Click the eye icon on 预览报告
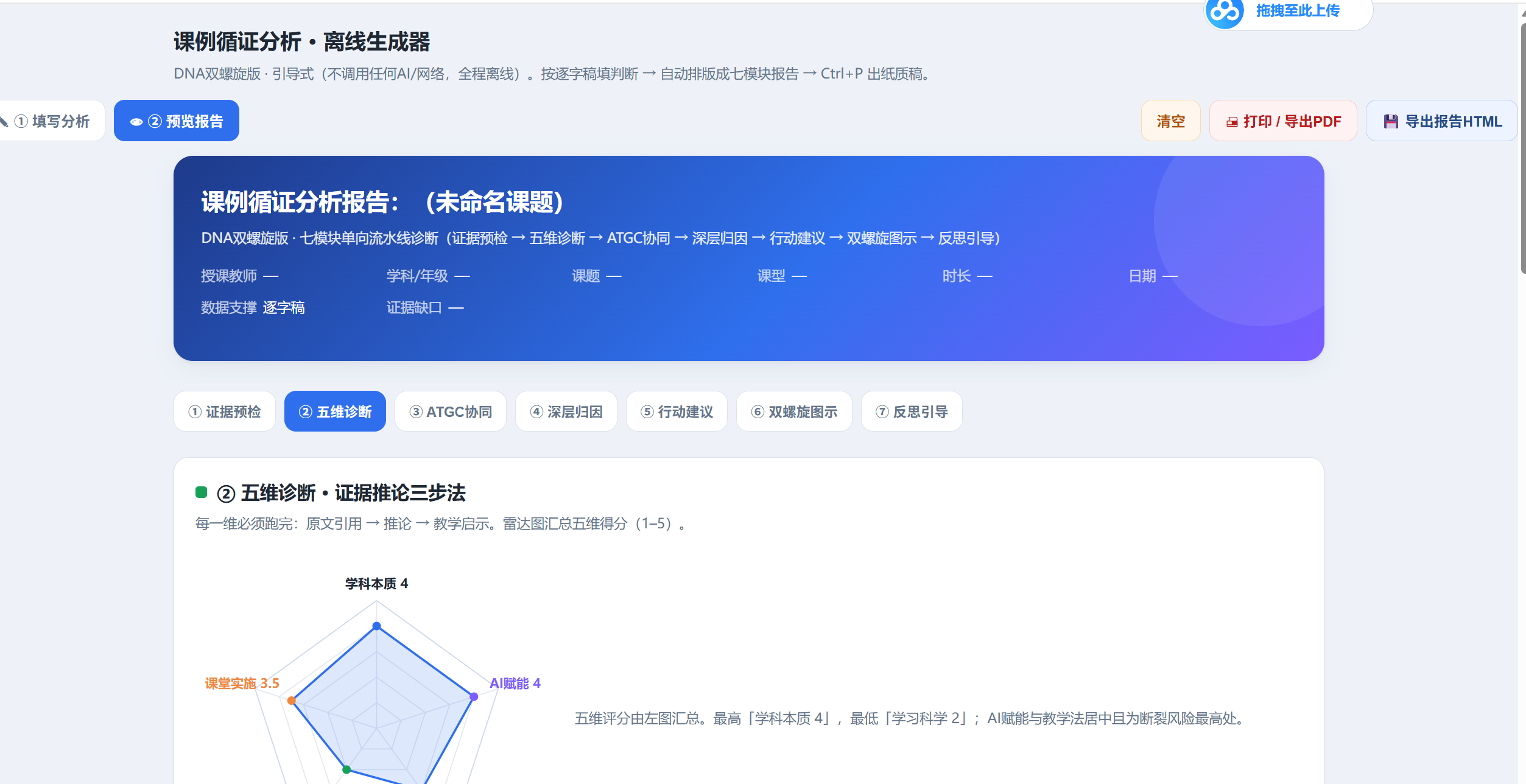This screenshot has width=1526, height=784. 136,122
